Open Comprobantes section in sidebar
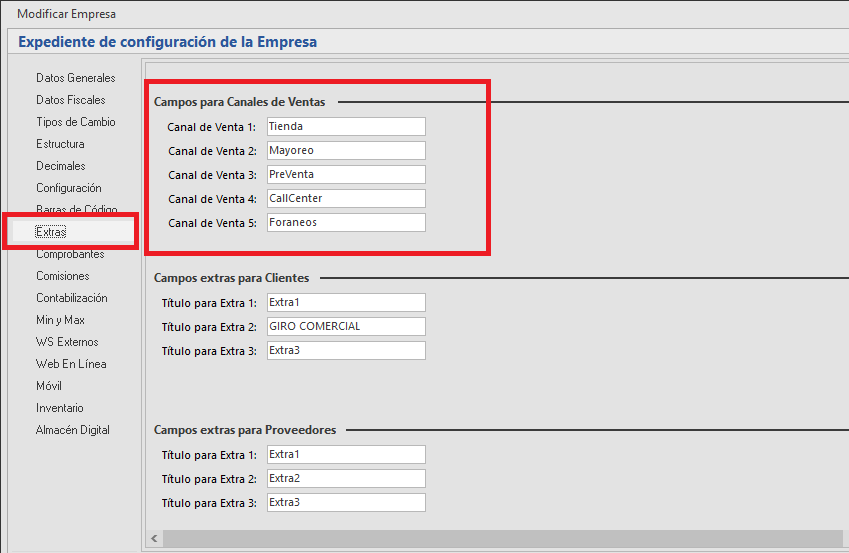The height and width of the screenshot is (553, 849). (70, 254)
